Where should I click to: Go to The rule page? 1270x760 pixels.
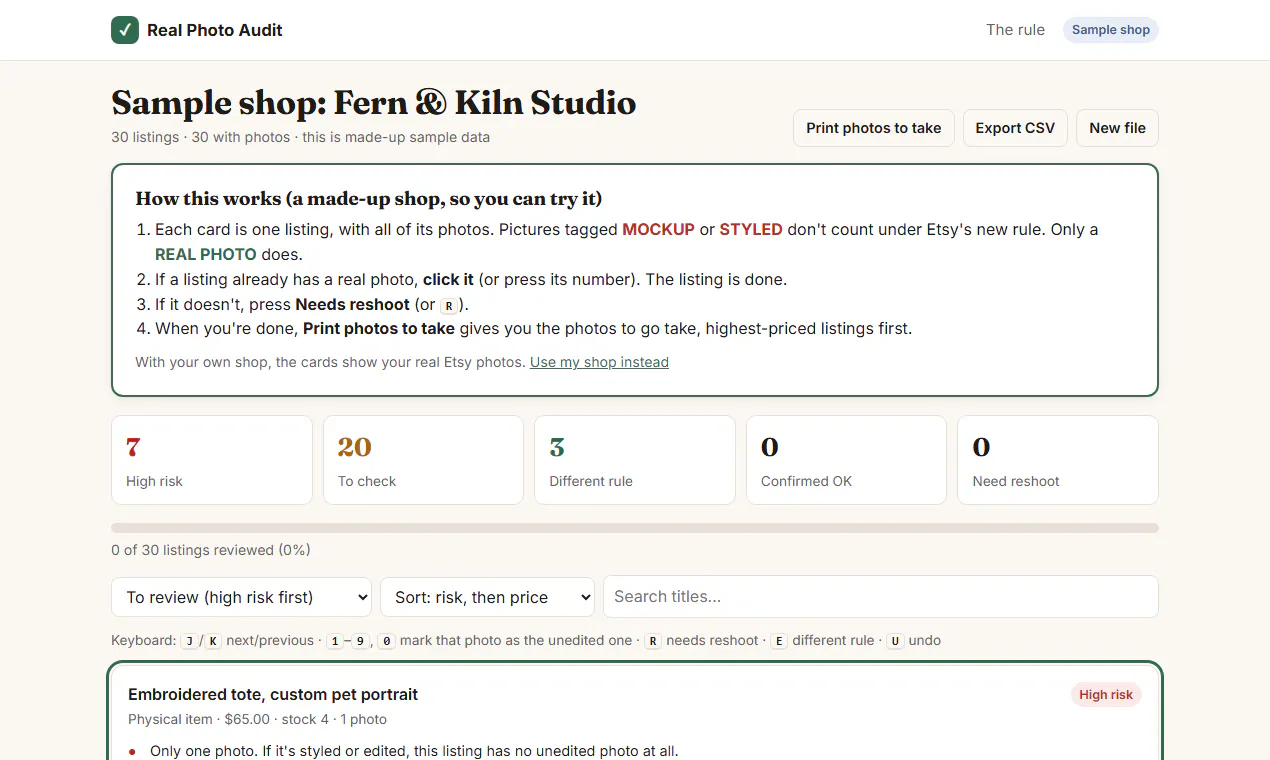1015,30
